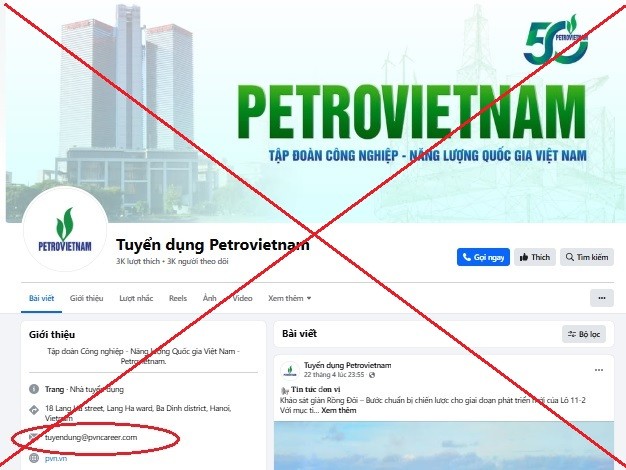Click the globe icon beside pvn.vn
626x470 pixels.
[x=34, y=458]
